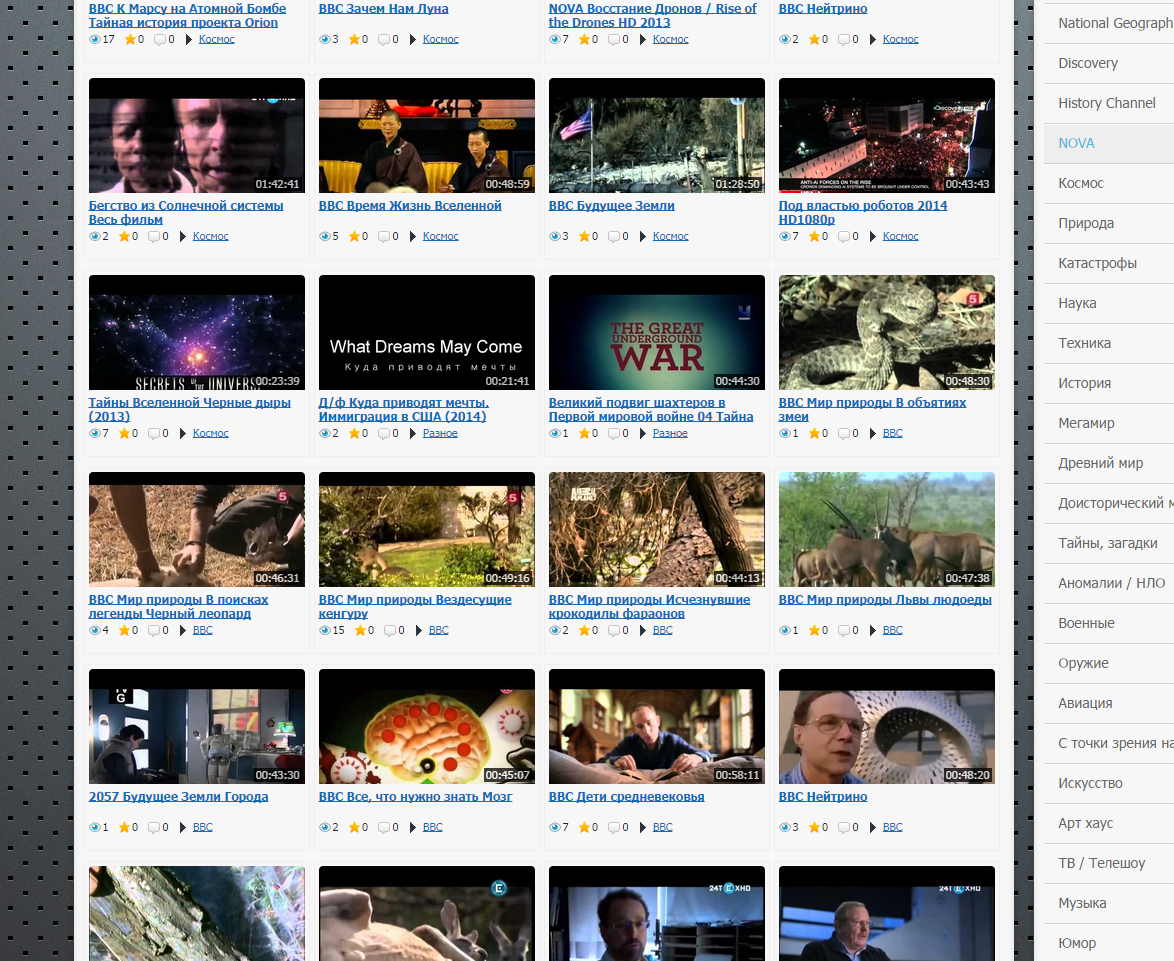Open 'BBC К Марсу на Атомной Бомбе' link

pos(187,16)
